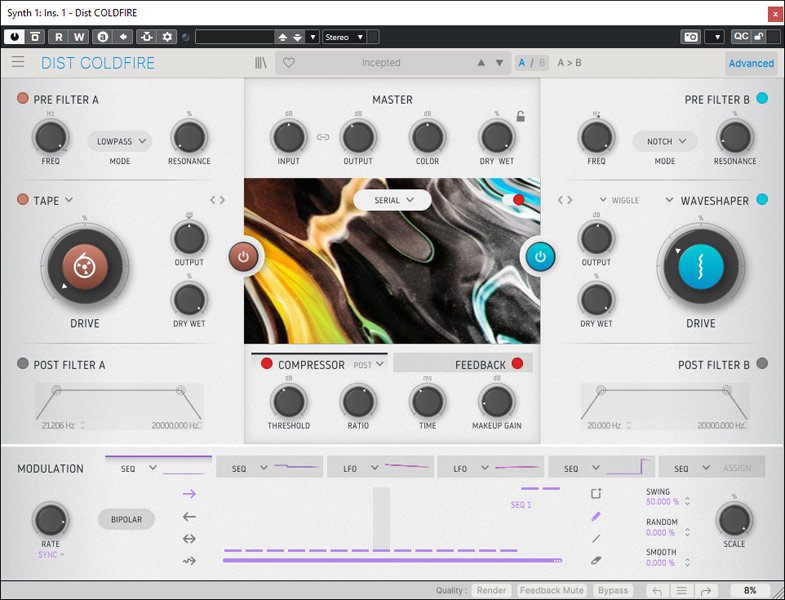
Task: Switch to the Feedback tab
Action: [480, 364]
